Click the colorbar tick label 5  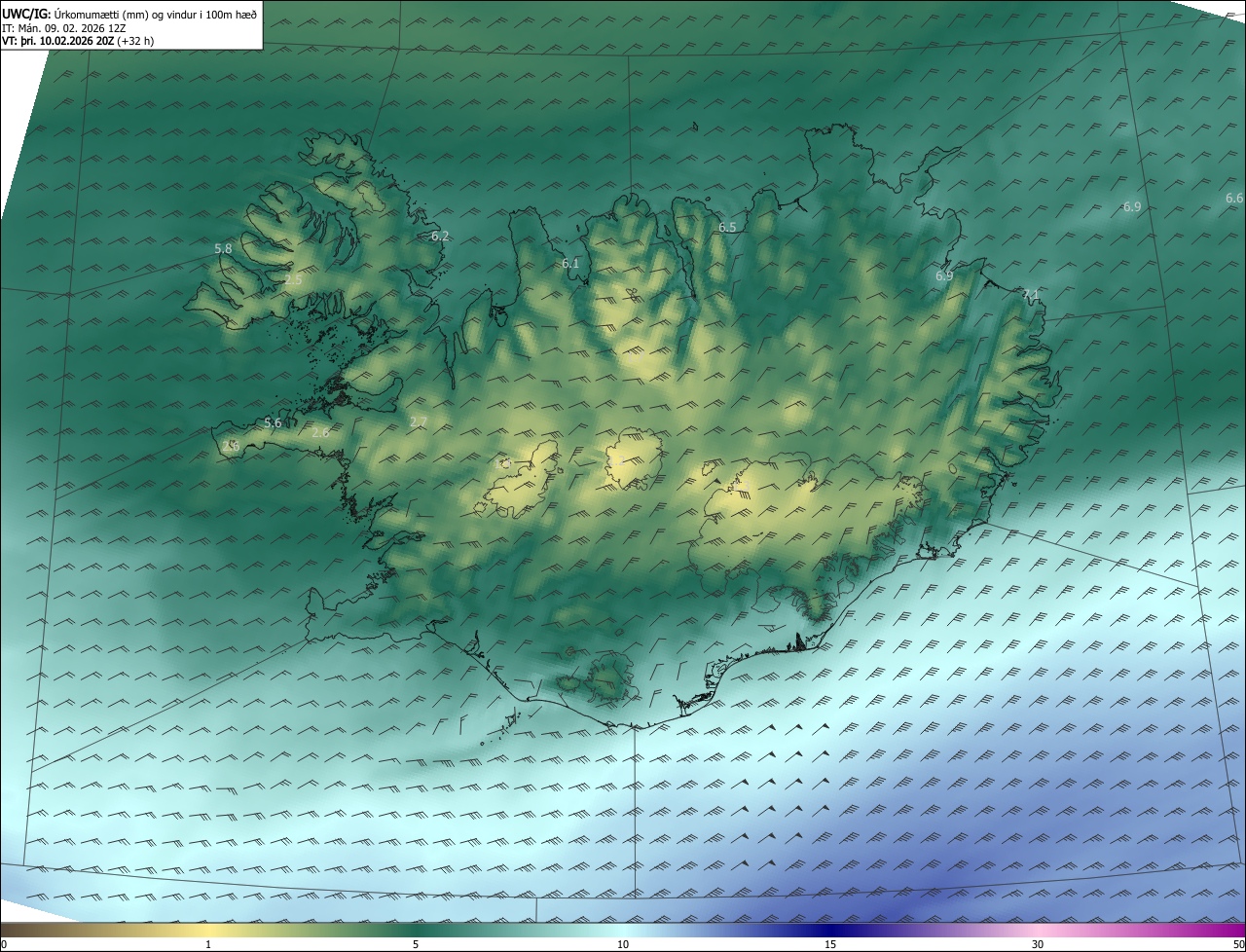[416, 944]
